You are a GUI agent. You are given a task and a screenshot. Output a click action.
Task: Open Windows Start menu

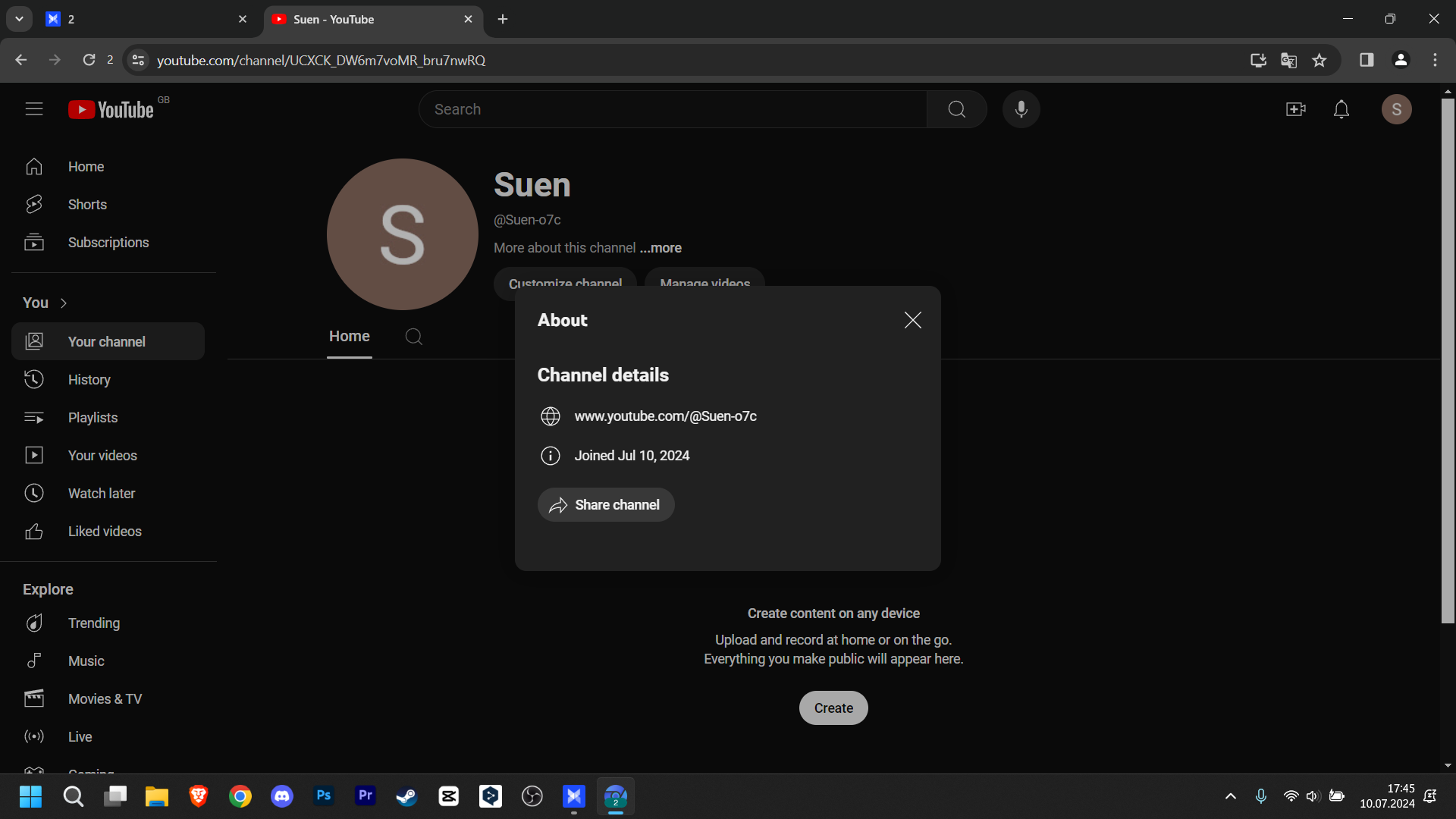coord(31,797)
